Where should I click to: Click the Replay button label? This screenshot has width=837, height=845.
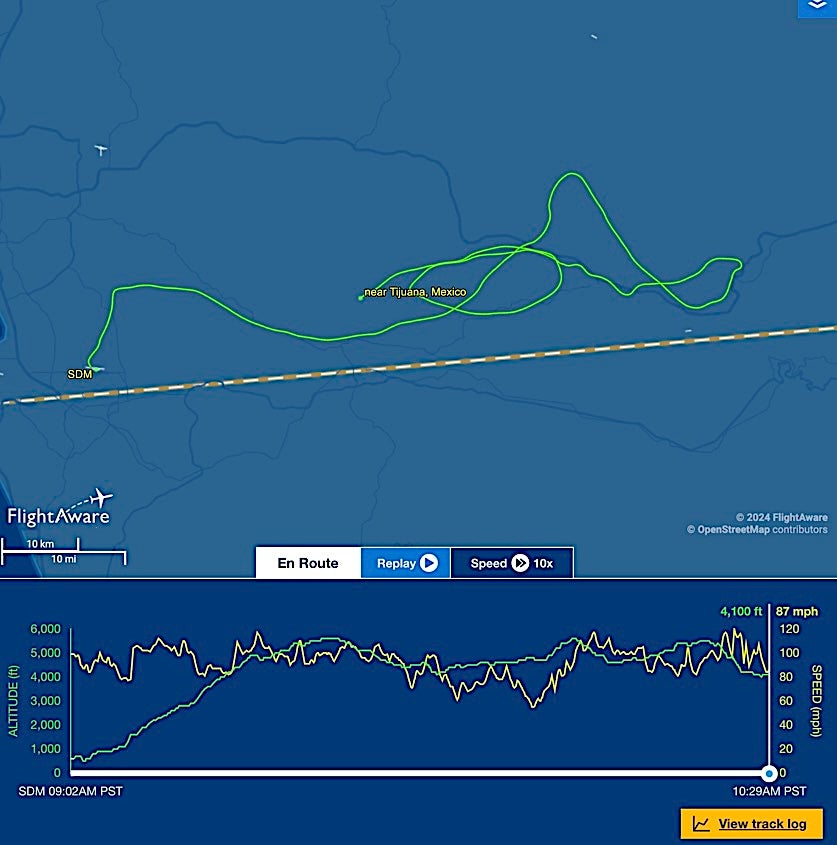[396, 563]
